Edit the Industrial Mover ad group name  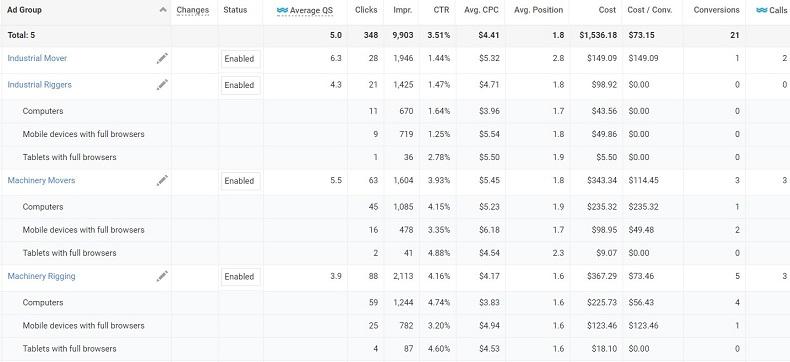tap(162, 58)
